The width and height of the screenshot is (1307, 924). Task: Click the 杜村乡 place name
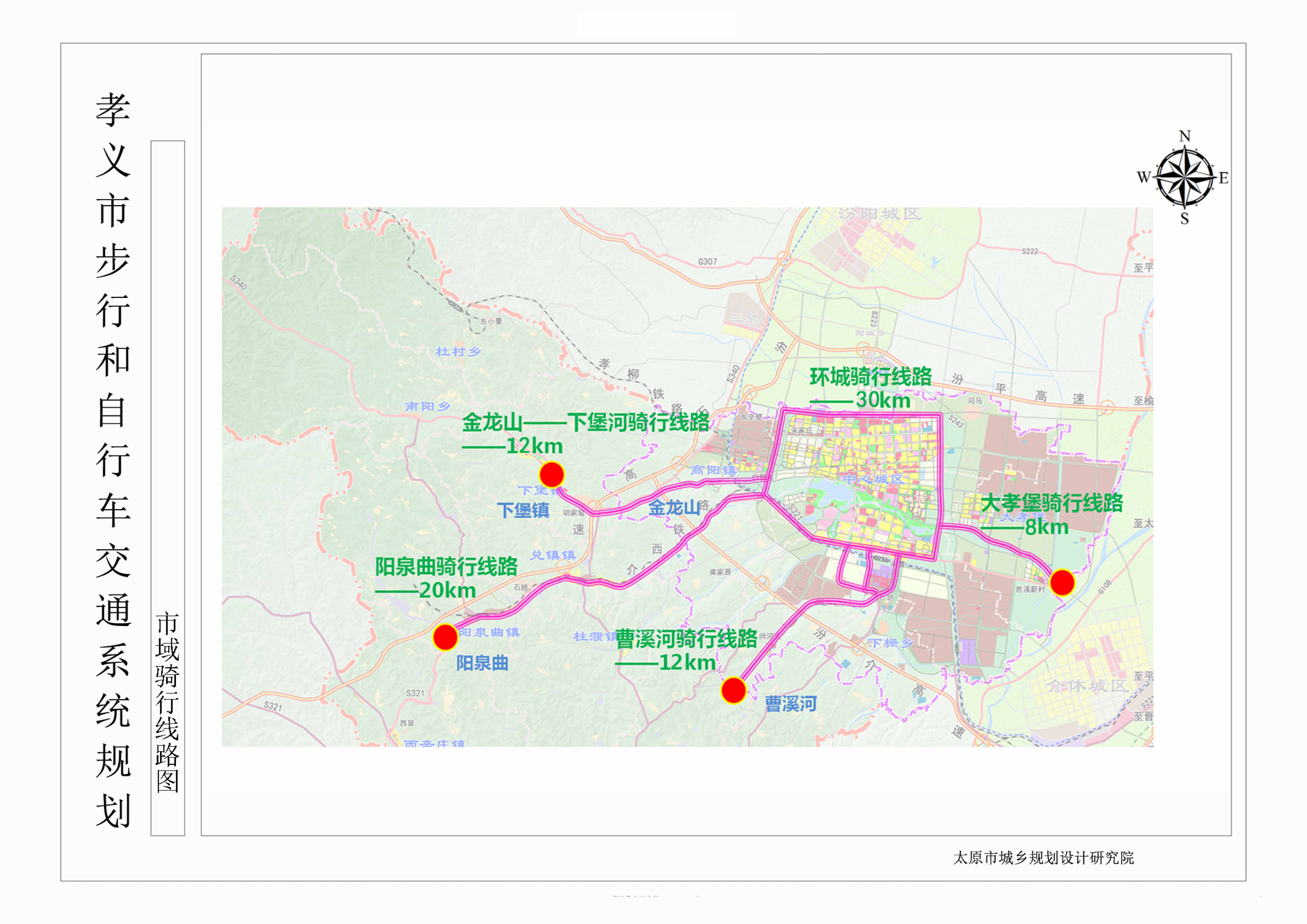pyautogui.click(x=458, y=352)
